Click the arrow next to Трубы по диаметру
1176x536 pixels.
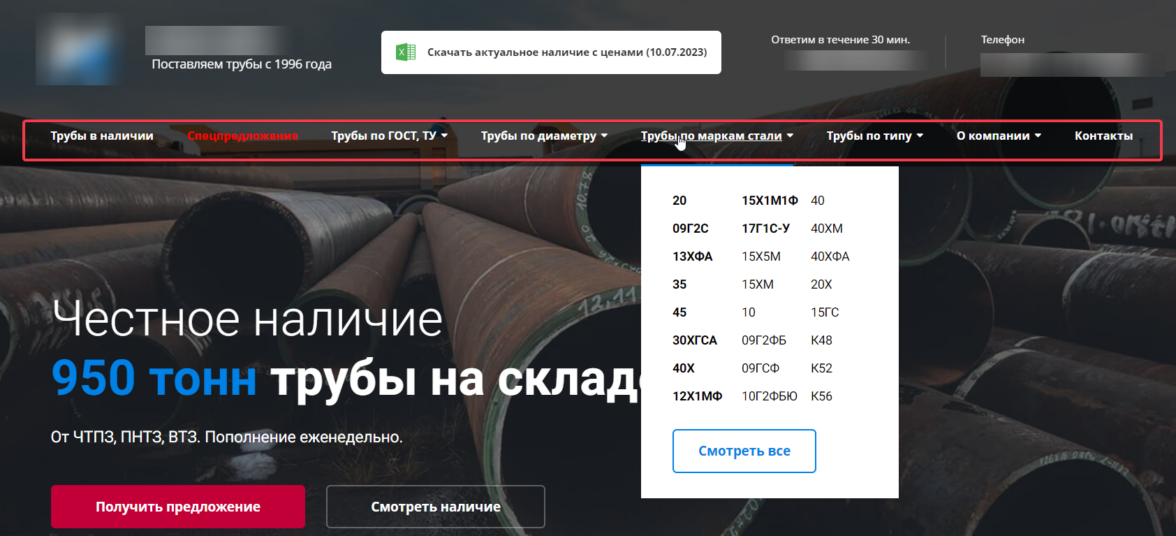coord(604,136)
